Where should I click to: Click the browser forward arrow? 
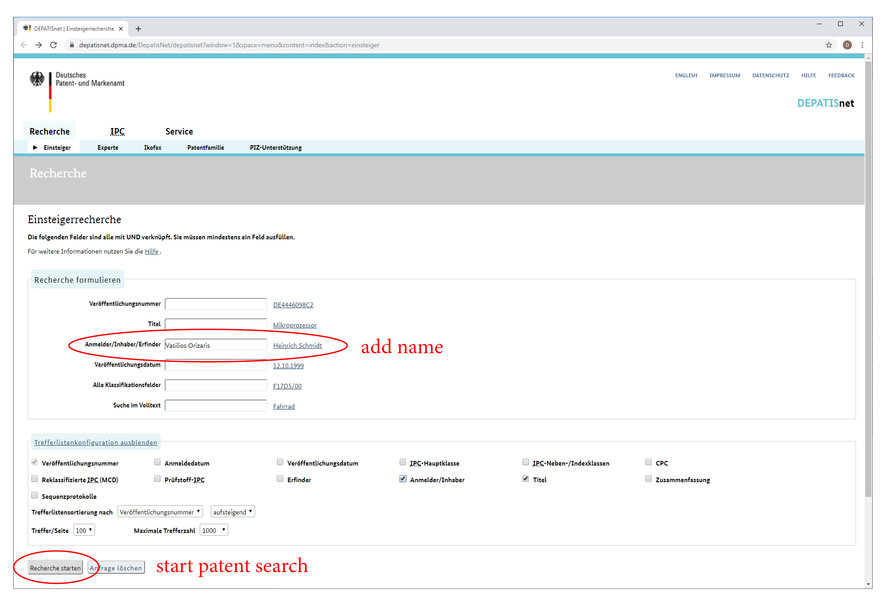coord(38,45)
